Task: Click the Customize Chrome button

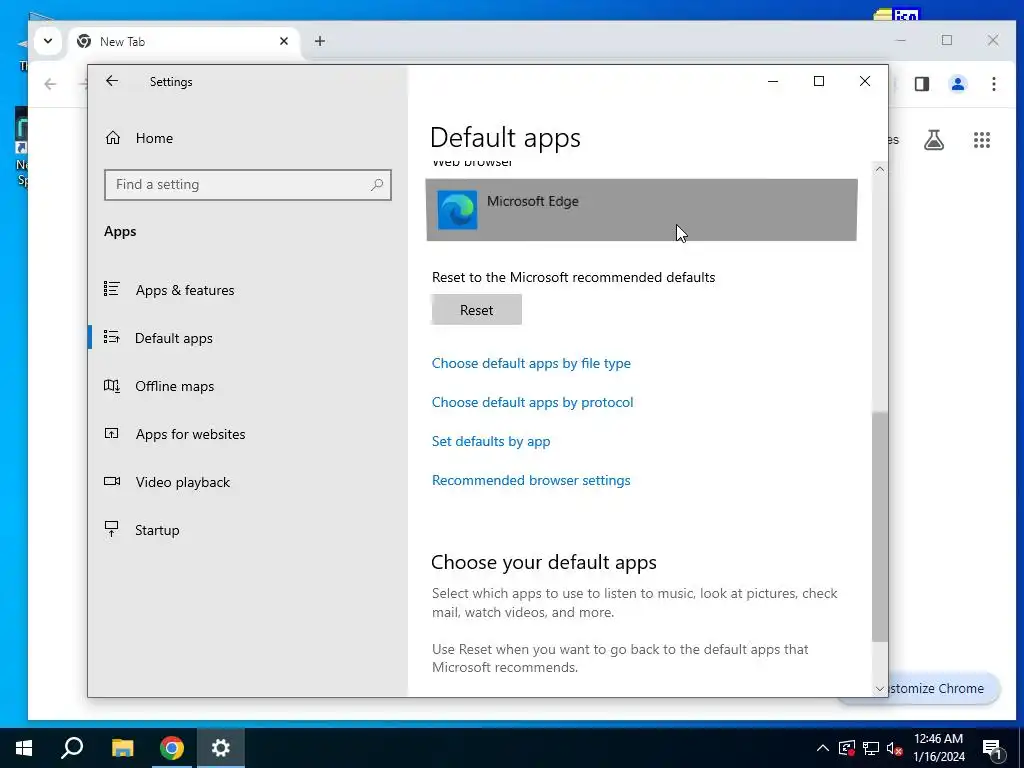Action: [x=942, y=688]
